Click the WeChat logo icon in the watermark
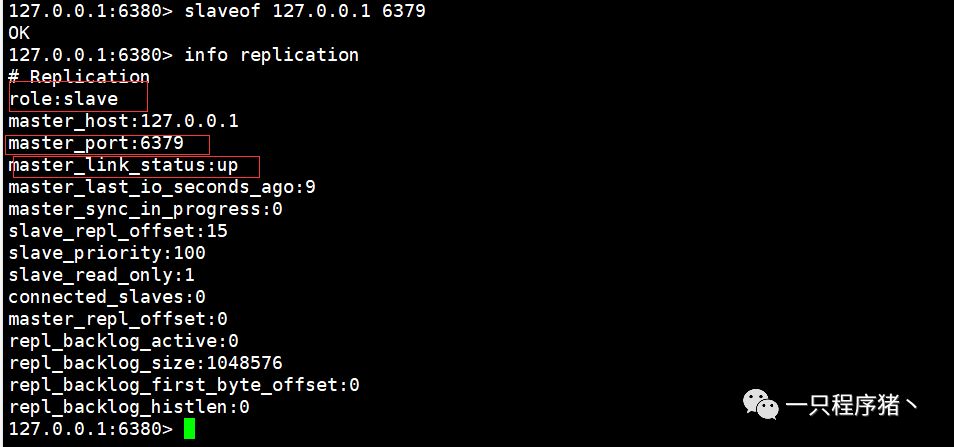This screenshot has height=447, width=954. coord(761,404)
